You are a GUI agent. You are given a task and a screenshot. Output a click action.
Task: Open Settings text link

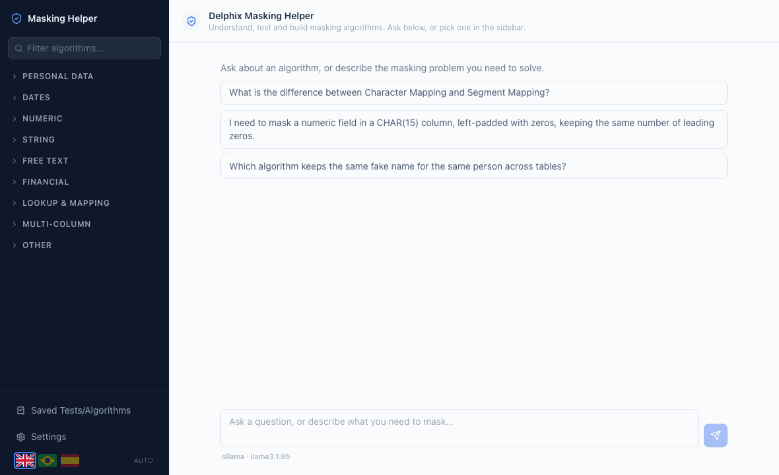click(x=48, y=437)
